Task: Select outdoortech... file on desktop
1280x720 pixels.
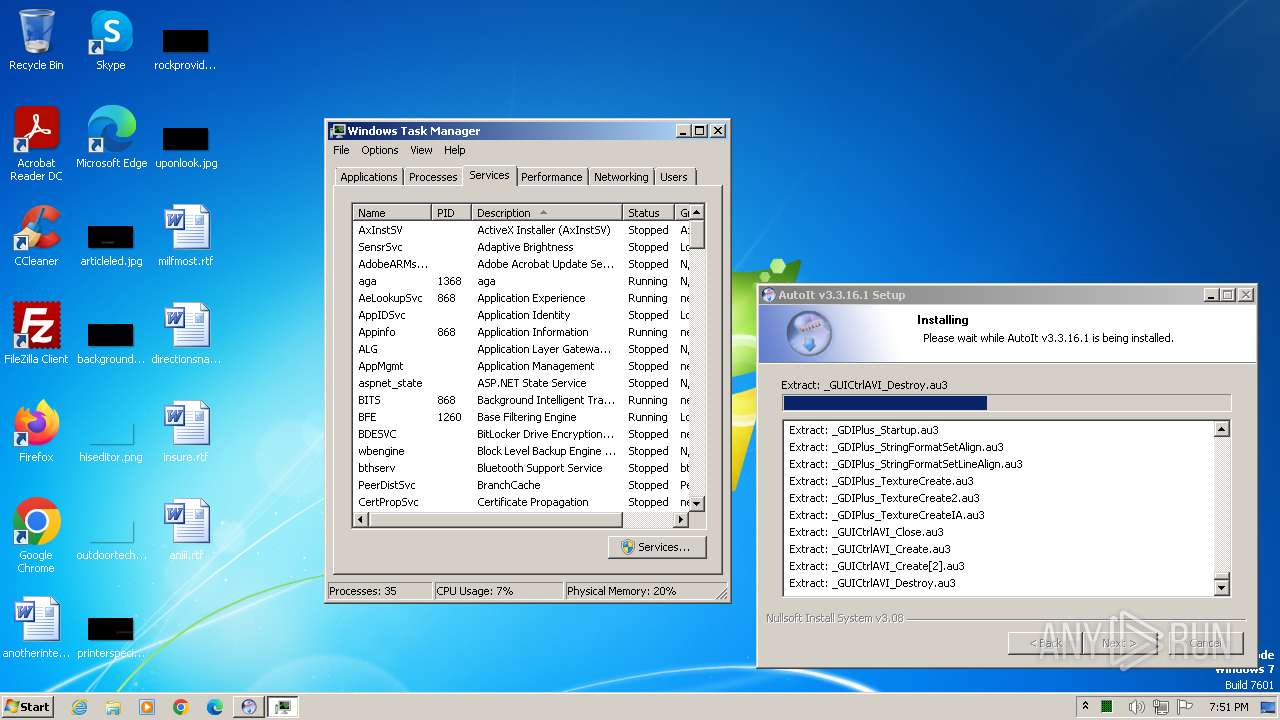Action: tap(111, 537)
